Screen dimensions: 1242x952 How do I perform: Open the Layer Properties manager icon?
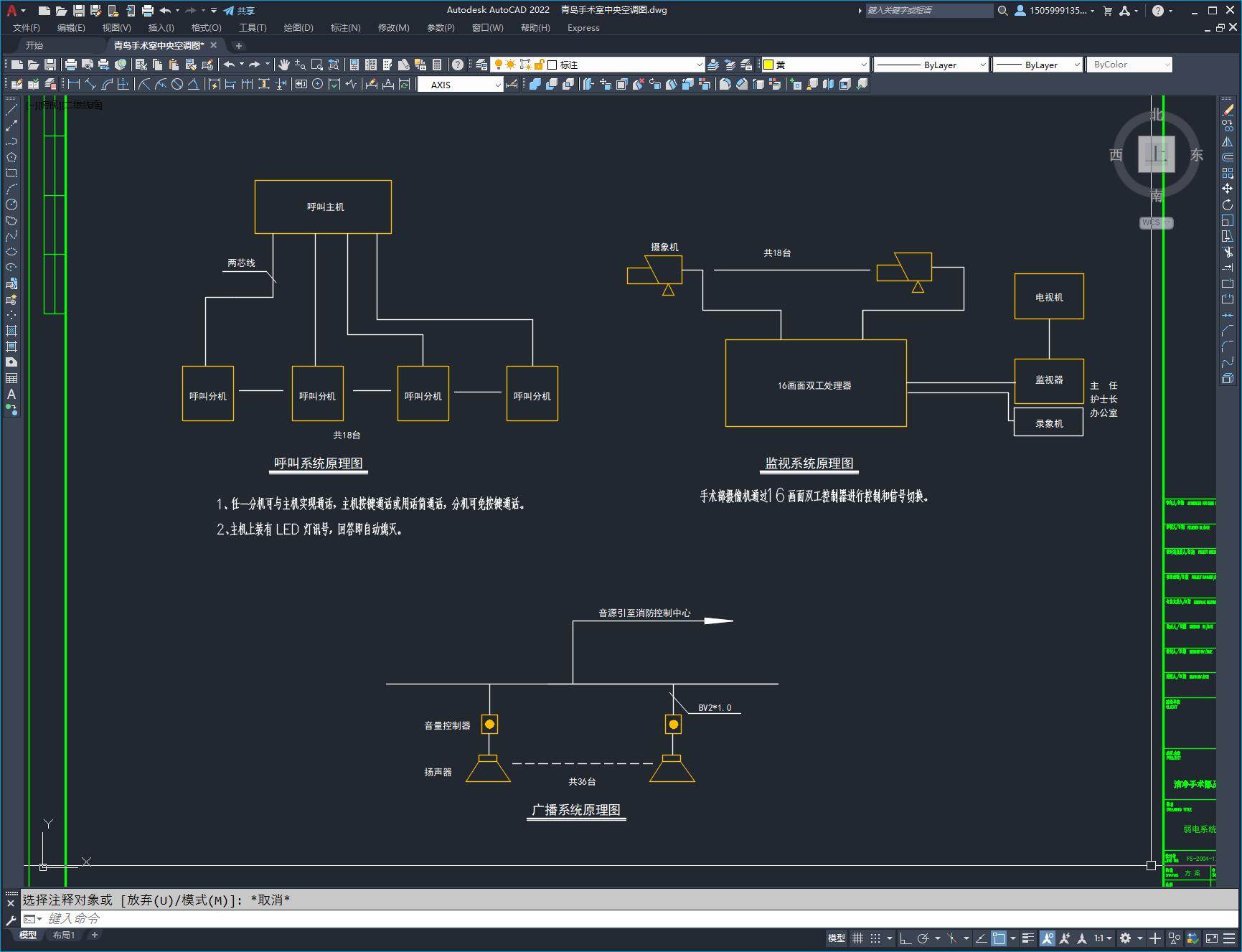tap(481, 65)
